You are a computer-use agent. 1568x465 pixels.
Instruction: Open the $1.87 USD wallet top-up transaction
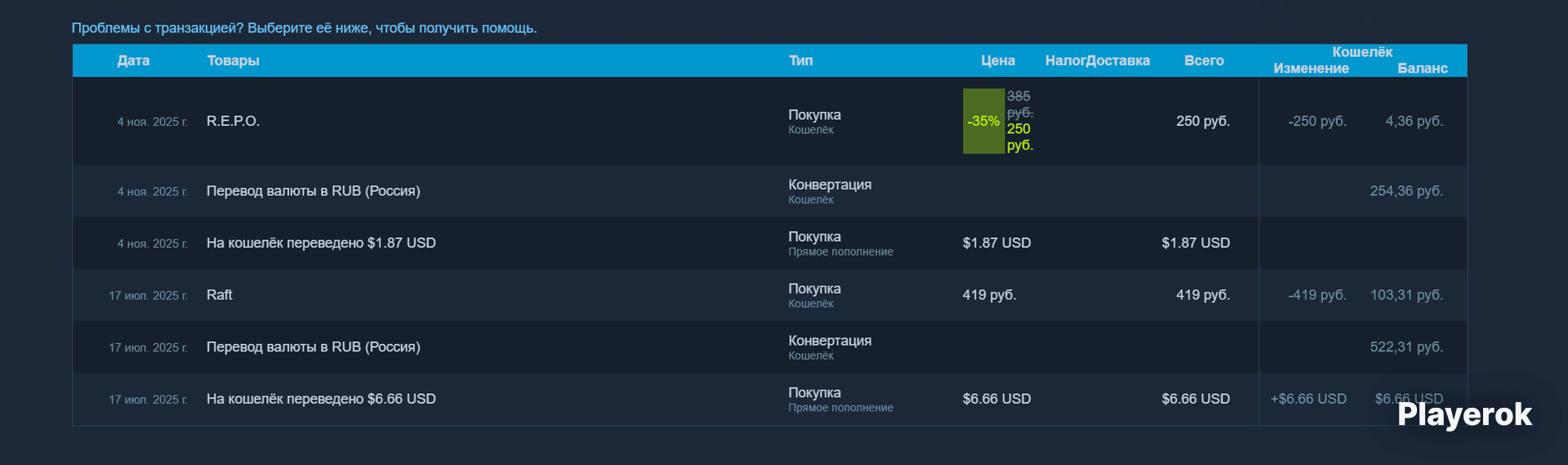[x=769, y=244]
